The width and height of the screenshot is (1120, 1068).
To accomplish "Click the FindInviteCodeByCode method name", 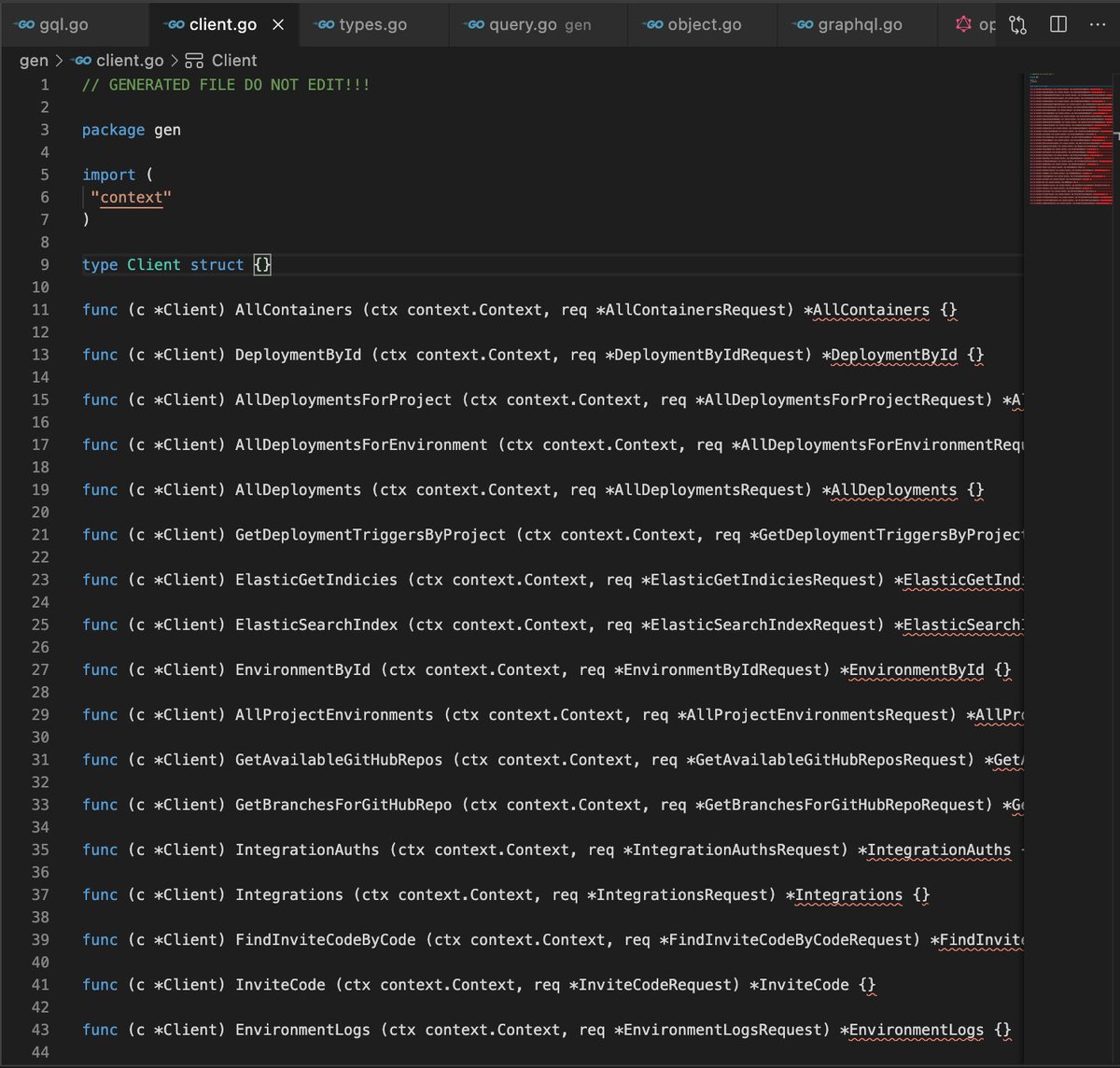I will click(x=326, y=940).
